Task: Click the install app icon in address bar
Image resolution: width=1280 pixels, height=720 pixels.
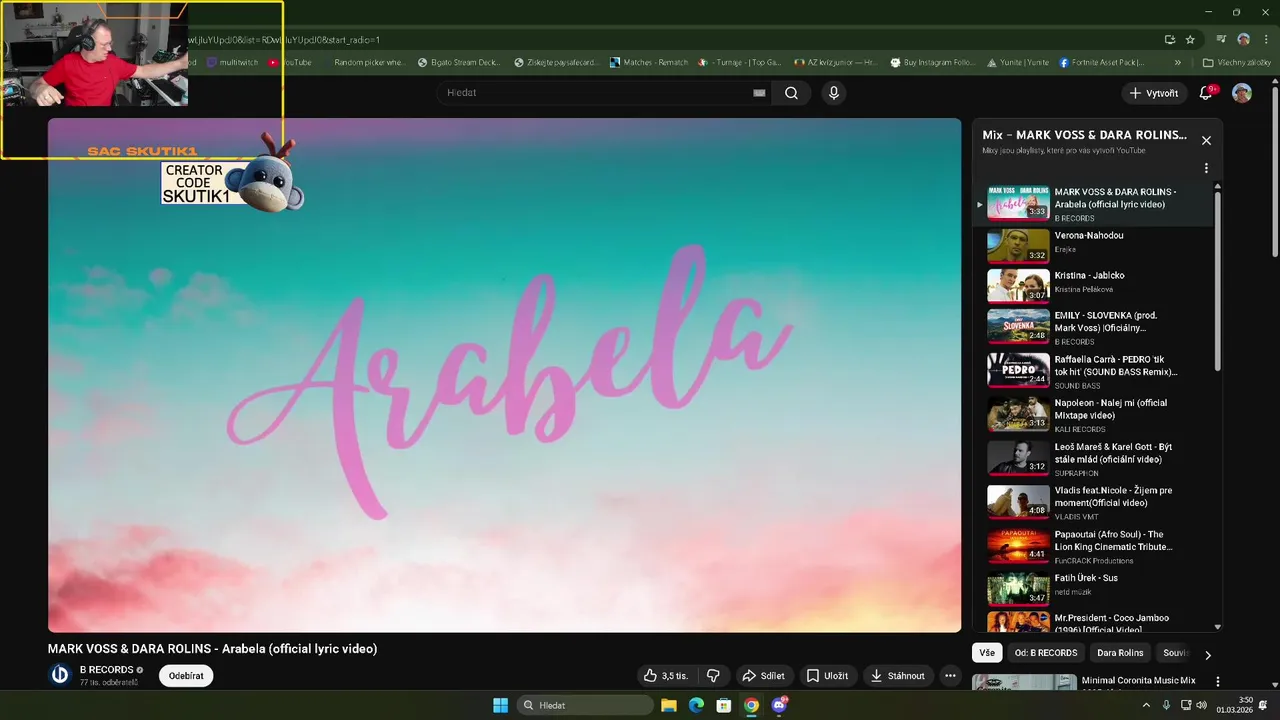Action: [x=1169, y=40]
